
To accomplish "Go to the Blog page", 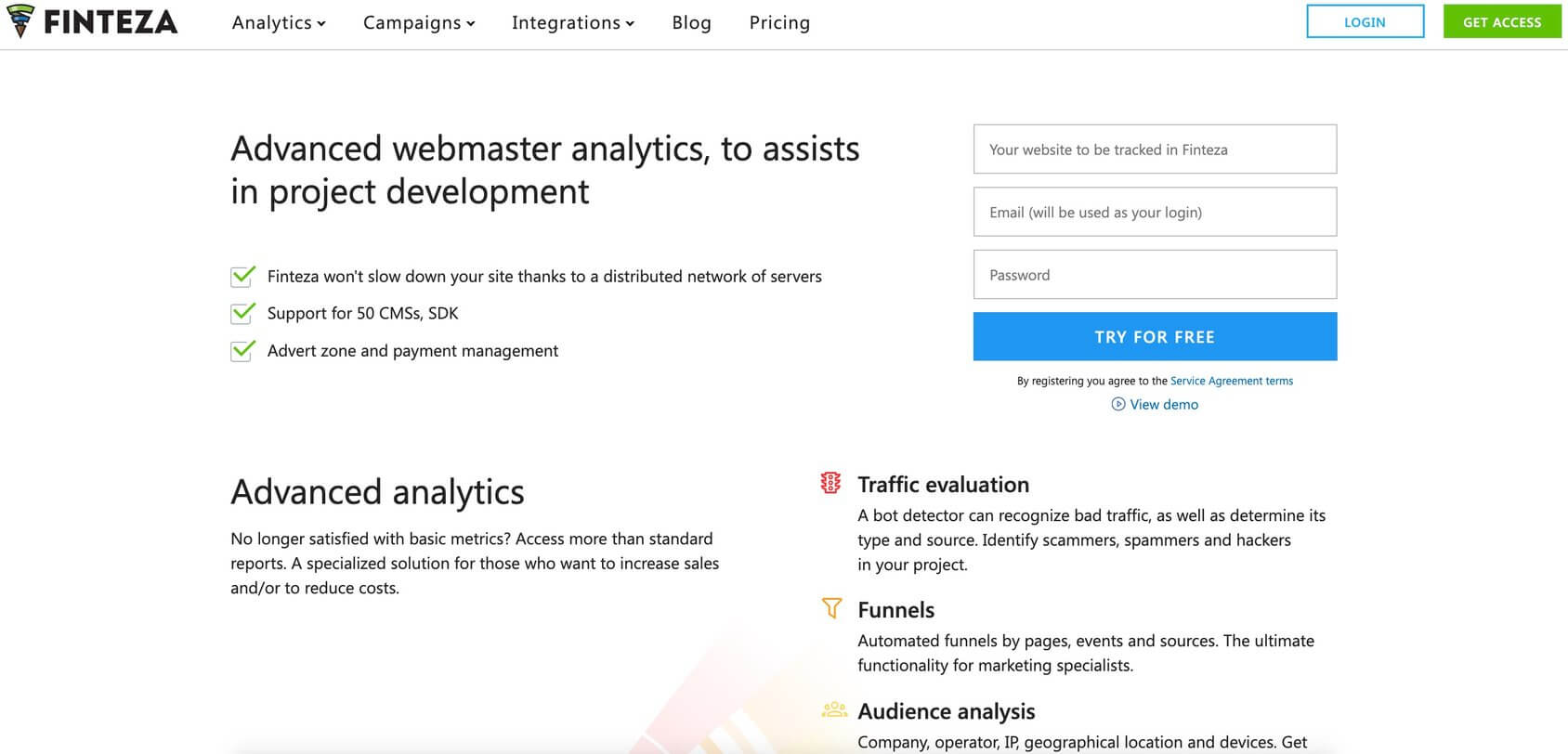I will tap(691, 22).
